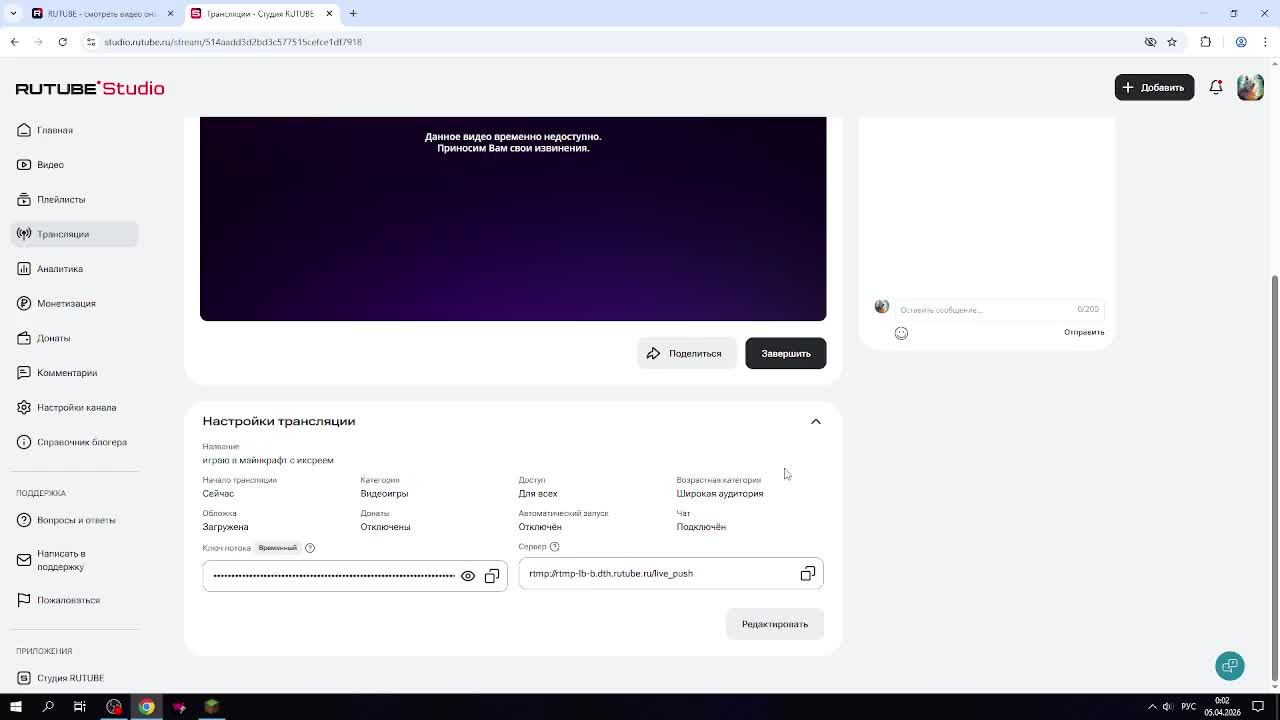Click the video player area

point(513,219)
